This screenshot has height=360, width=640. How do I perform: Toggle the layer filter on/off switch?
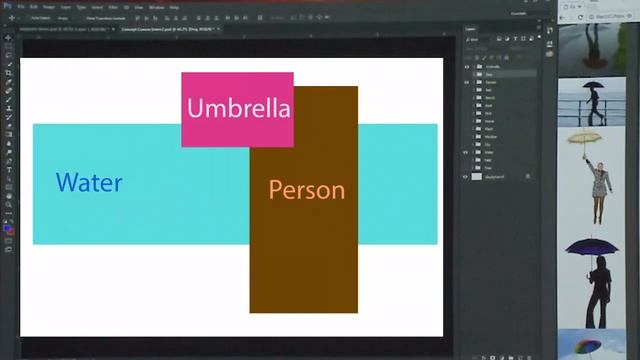coord(539,38)
